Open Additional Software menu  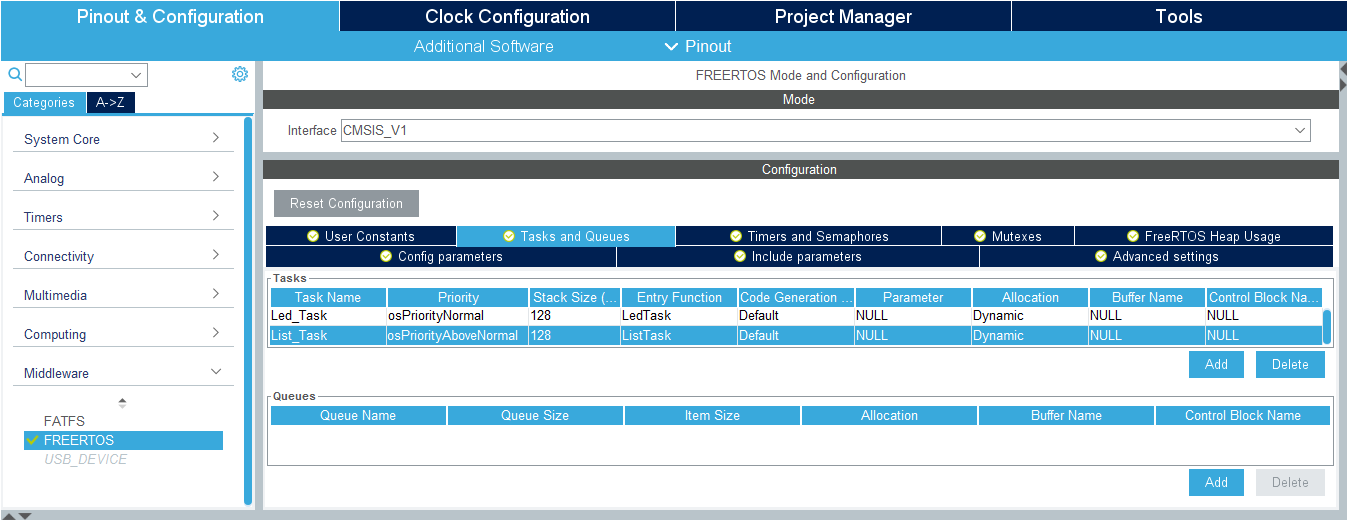coord(483,46)
